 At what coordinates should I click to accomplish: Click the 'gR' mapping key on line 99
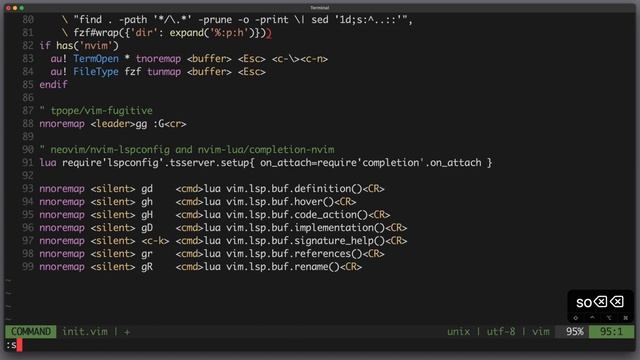147,267
